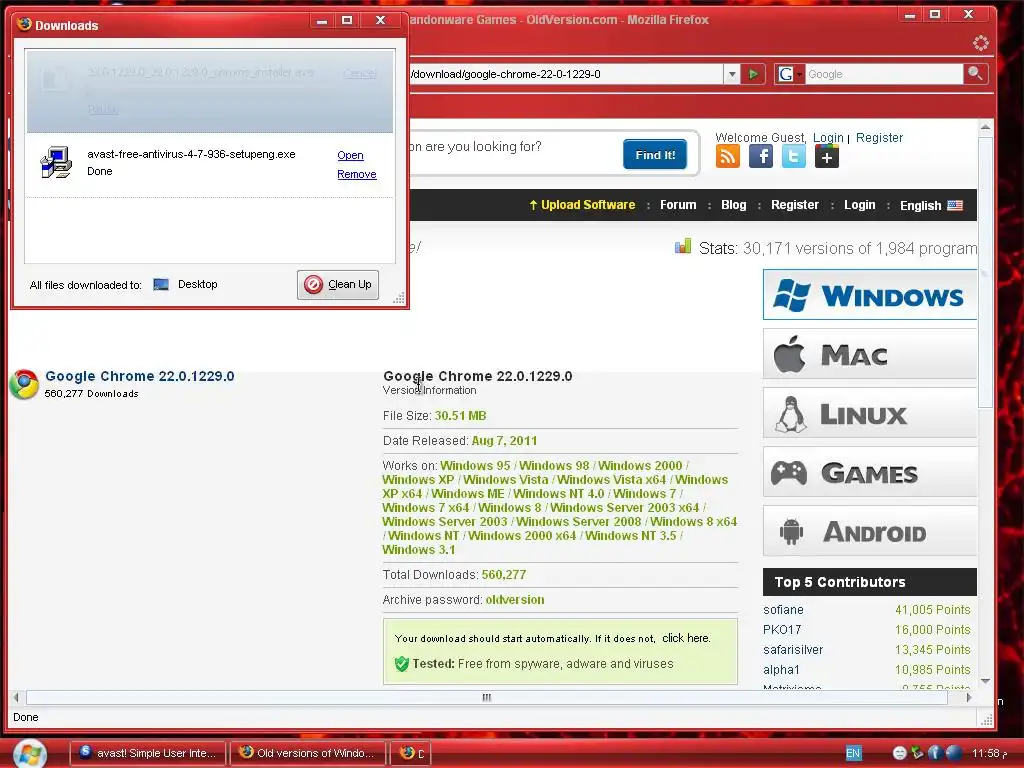The width and height of the screenshot is (1024, 768).
Task: Click the RSS feed icon
Action: click(728, 157)
